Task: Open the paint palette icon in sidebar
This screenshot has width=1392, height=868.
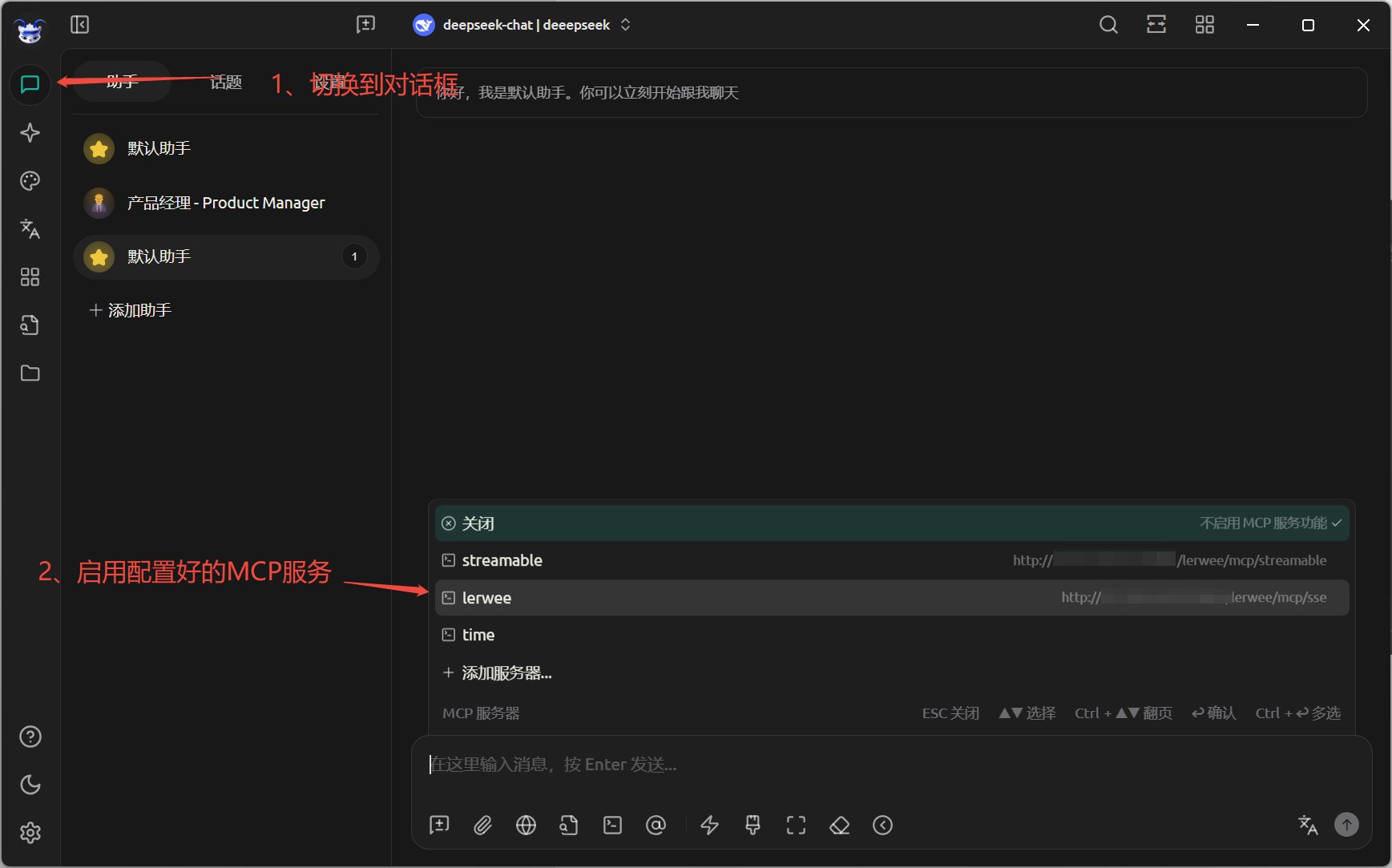Action: tap(30, 181)
